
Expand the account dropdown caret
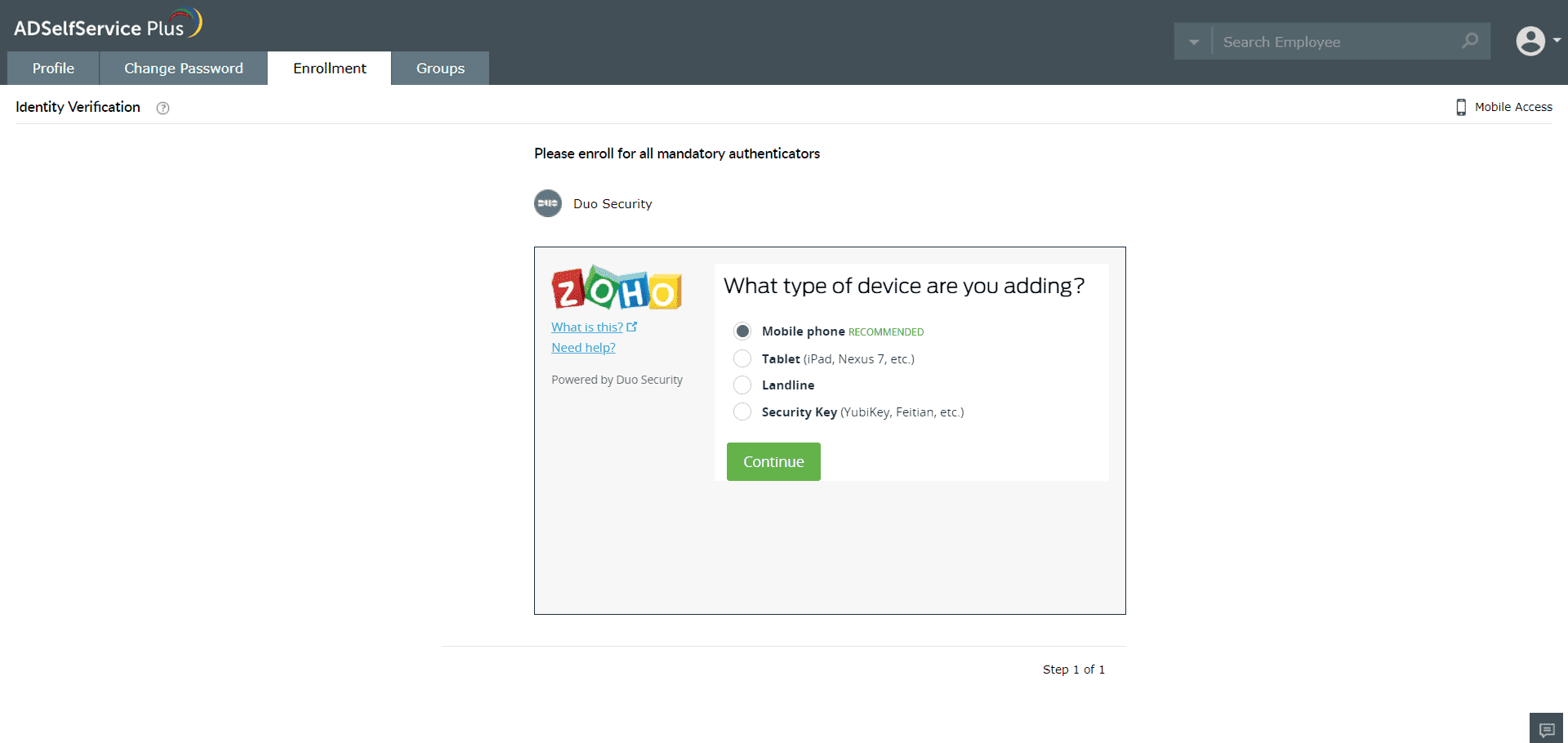tap(1557, 40)
